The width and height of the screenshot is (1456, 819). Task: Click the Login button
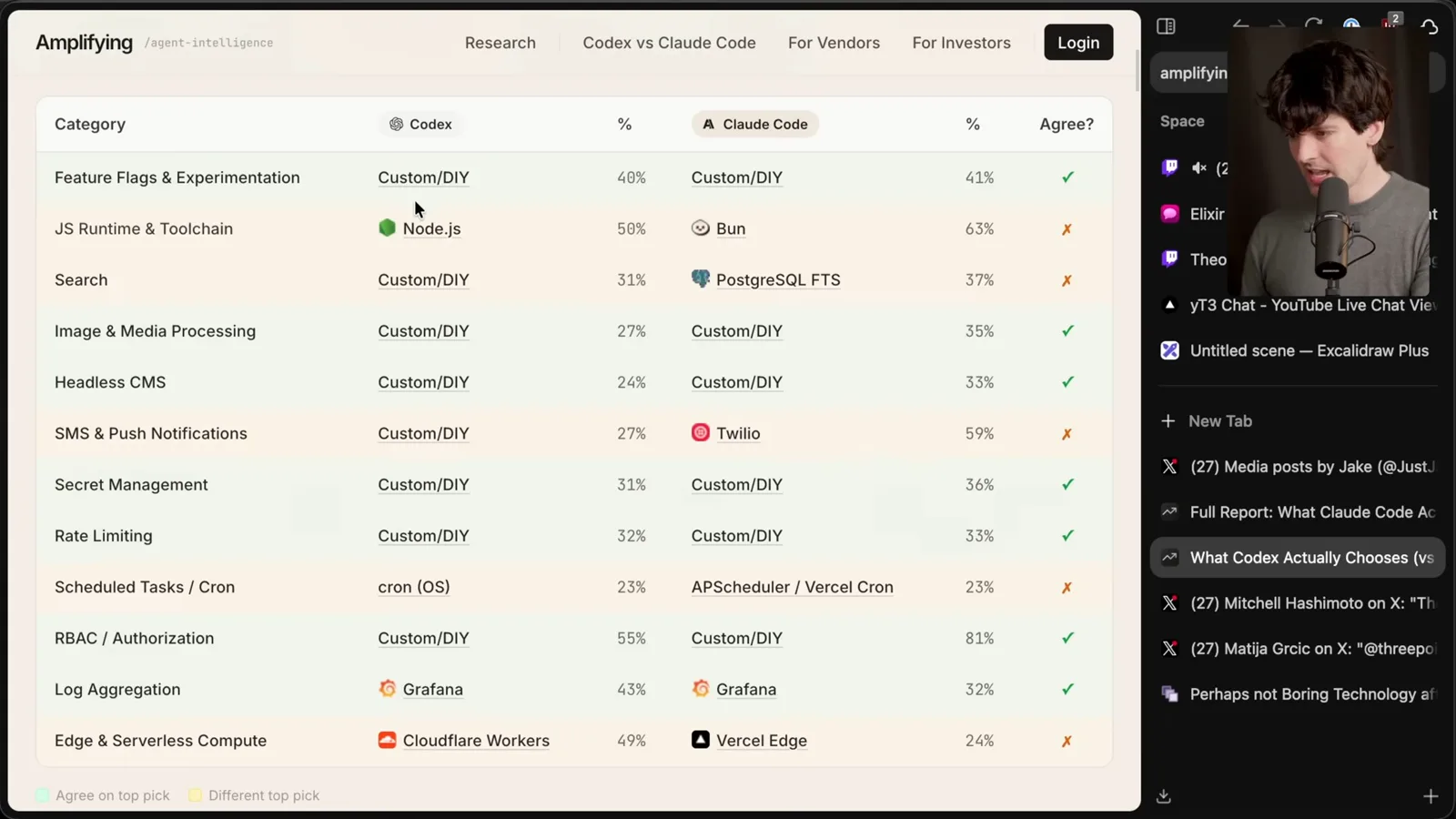click(1078, 43)
